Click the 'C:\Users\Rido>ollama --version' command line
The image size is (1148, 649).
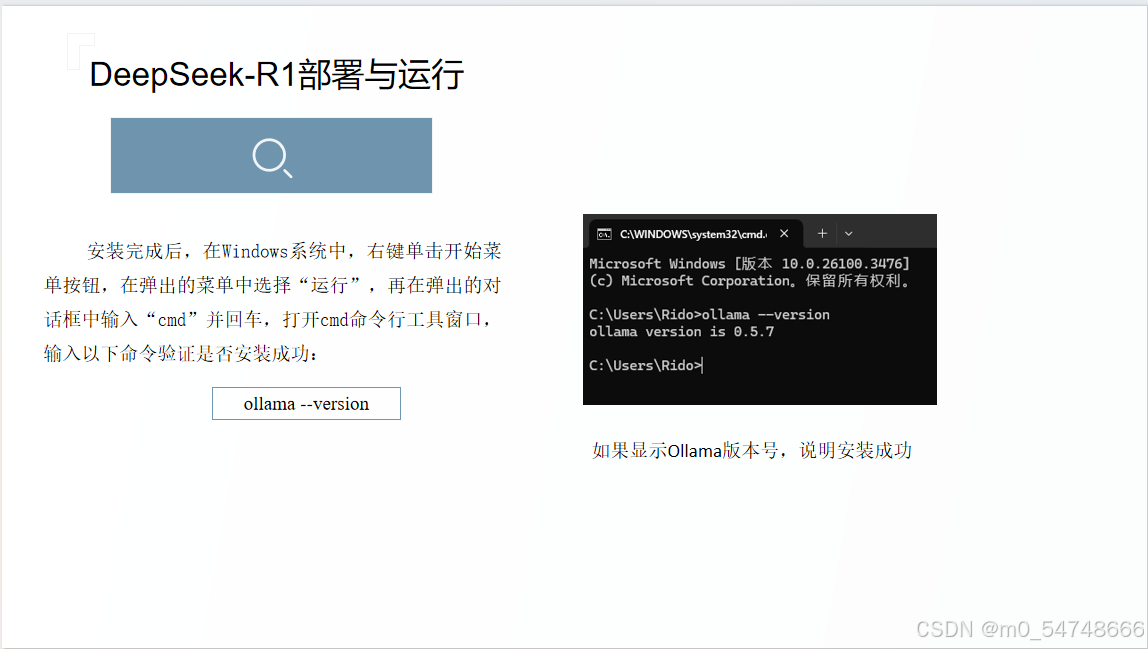709,315
